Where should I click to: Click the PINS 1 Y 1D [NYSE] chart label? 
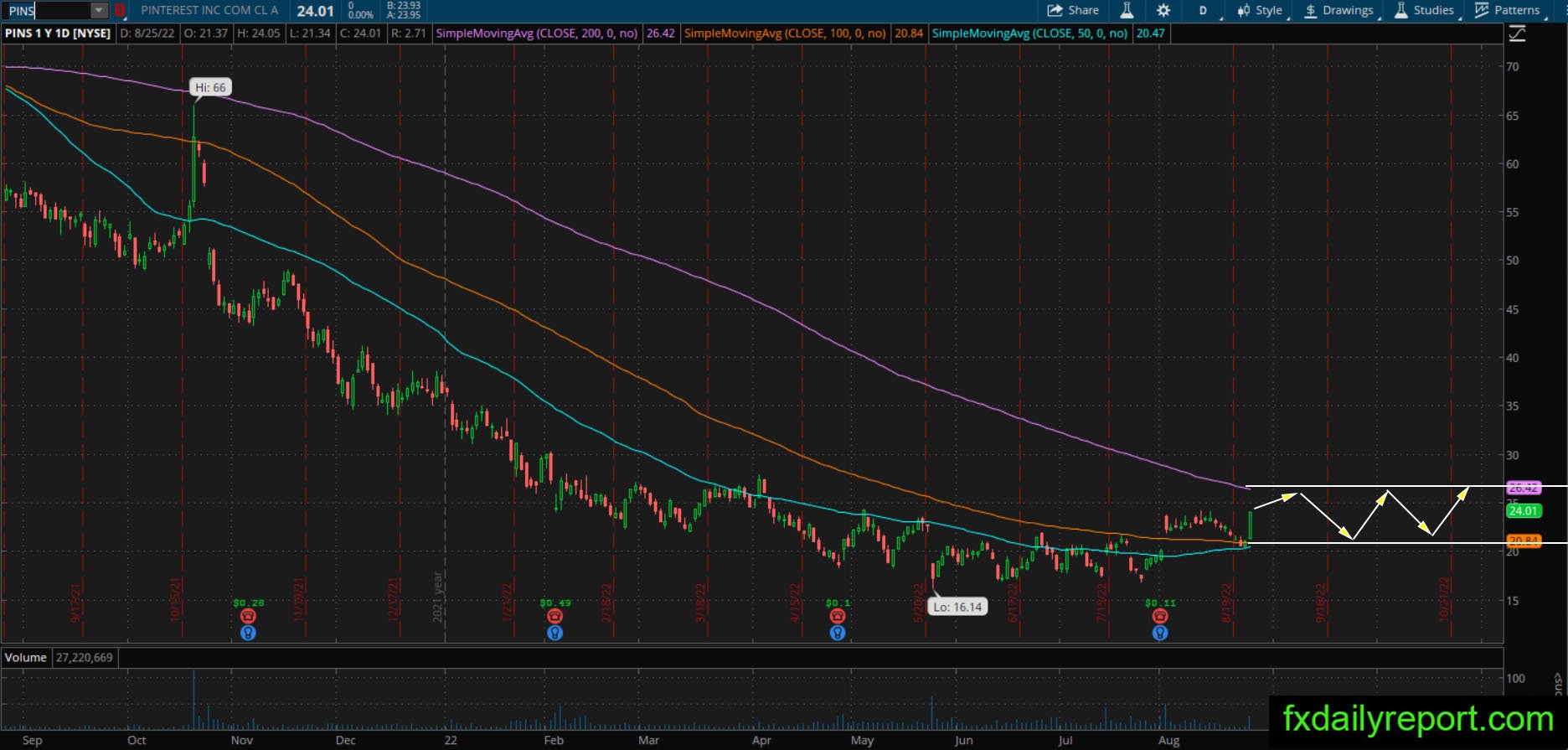[58, 34]
